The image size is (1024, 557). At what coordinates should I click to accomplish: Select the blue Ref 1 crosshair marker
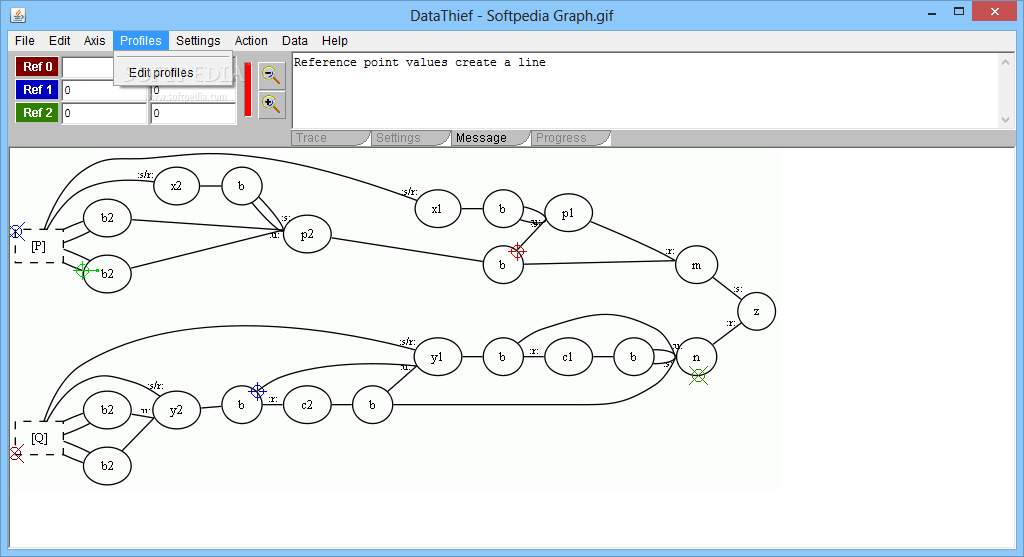point(257,391)
